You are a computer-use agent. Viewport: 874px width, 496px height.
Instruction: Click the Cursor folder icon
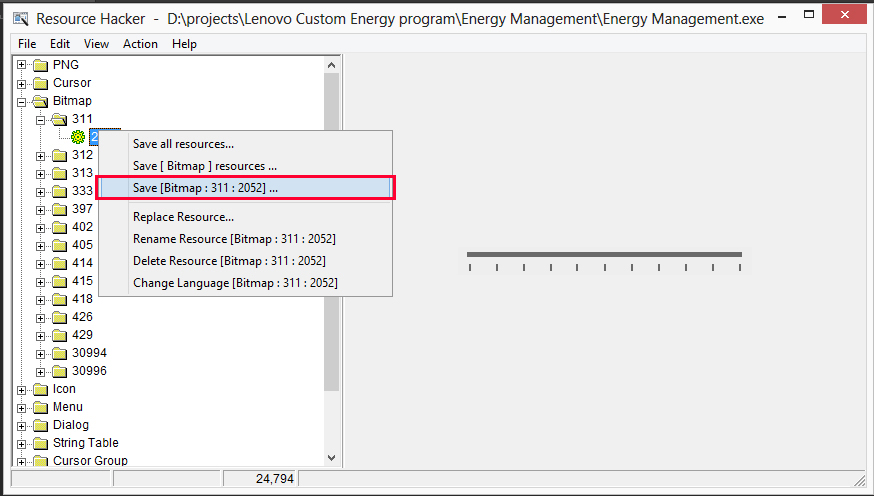pos(40,84)
